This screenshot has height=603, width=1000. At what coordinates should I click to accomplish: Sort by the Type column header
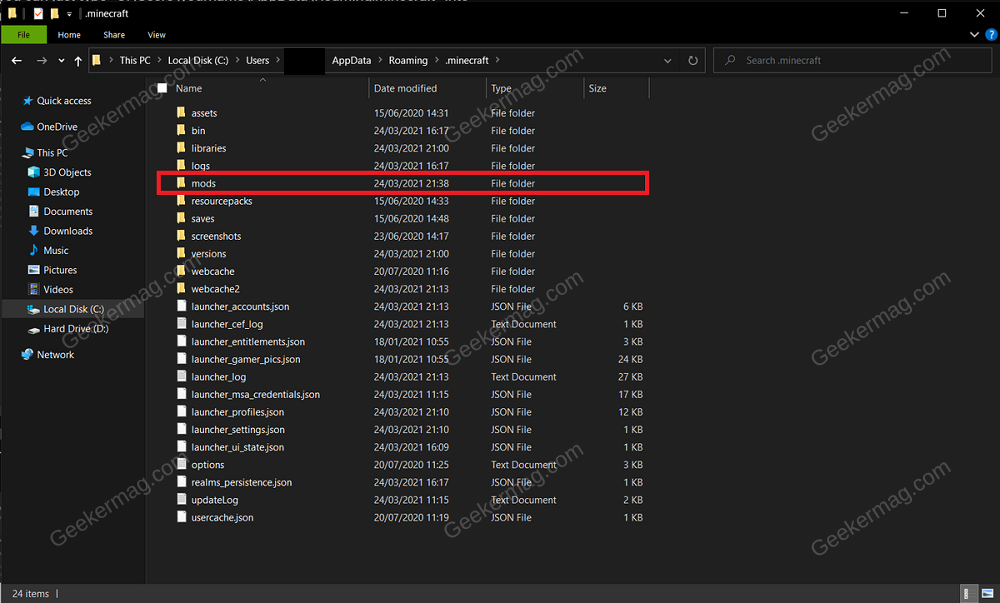501,89
